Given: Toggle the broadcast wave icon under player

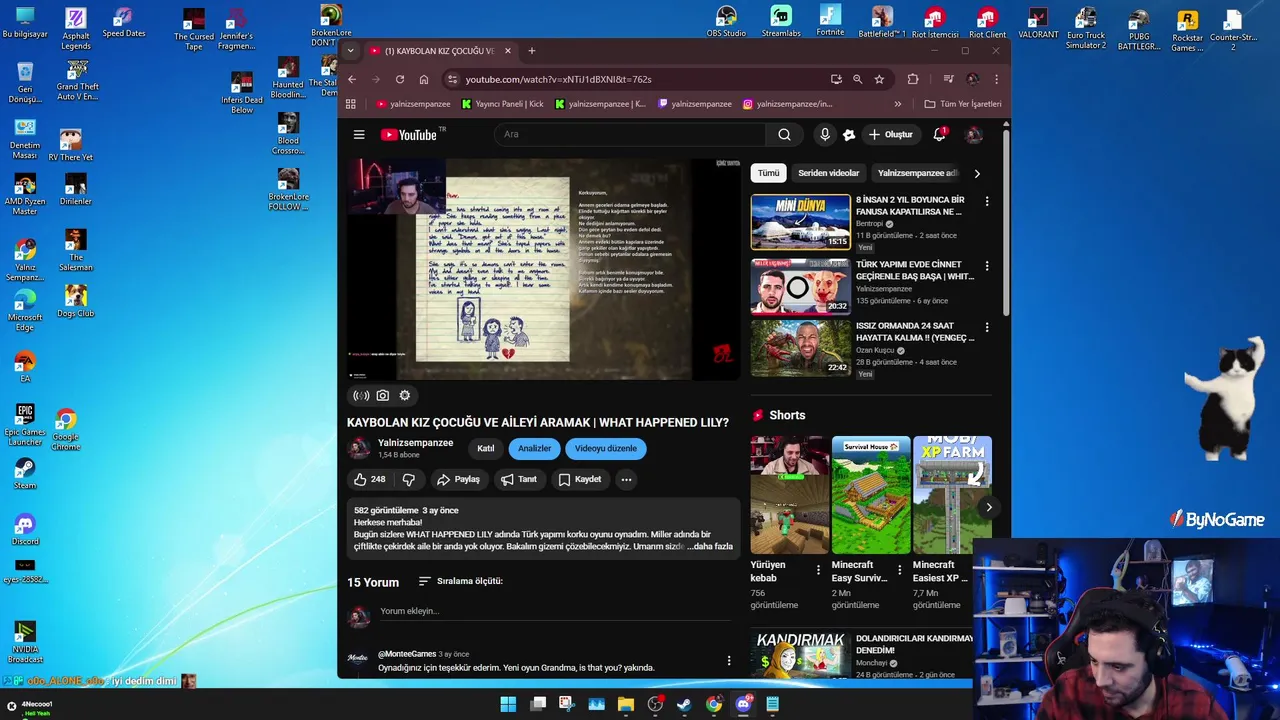Looking at the screenshot, I should tap(361, 396).
